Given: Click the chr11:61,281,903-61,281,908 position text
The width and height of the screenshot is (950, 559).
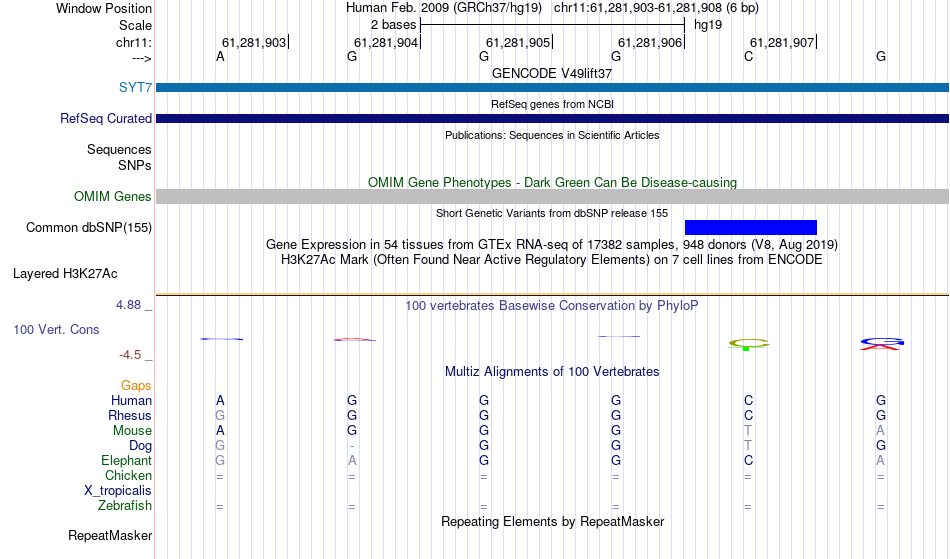Looking at the screenshot, I should (x=638, y=8).
